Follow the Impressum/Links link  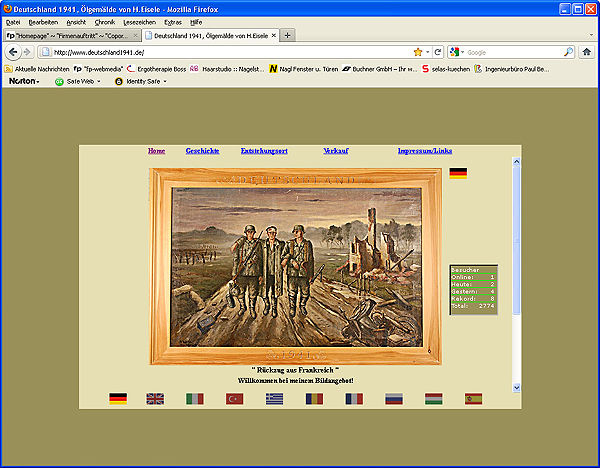click(425, 151)
